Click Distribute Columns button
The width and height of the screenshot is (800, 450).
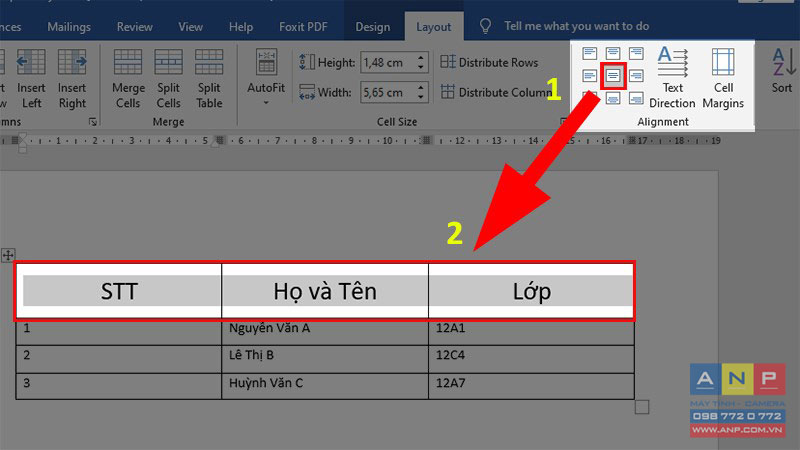pyautogui.click(x=497, y=92)
